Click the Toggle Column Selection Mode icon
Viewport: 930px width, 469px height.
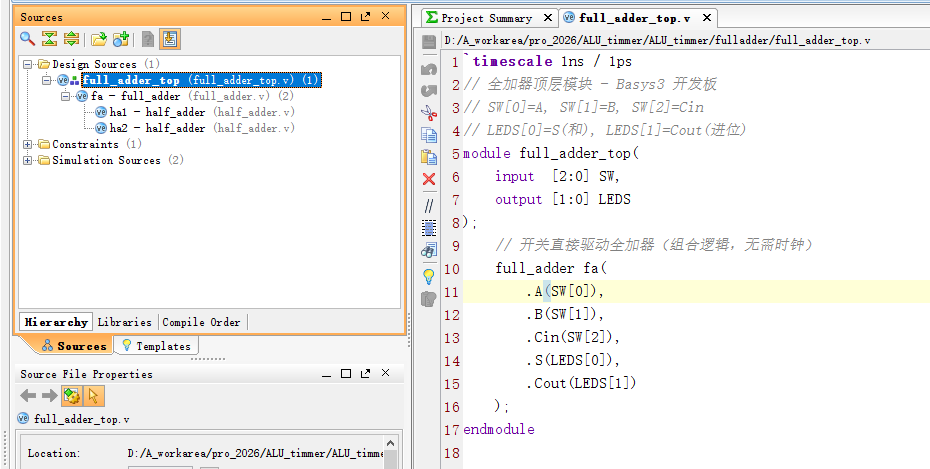click(429, 228)
